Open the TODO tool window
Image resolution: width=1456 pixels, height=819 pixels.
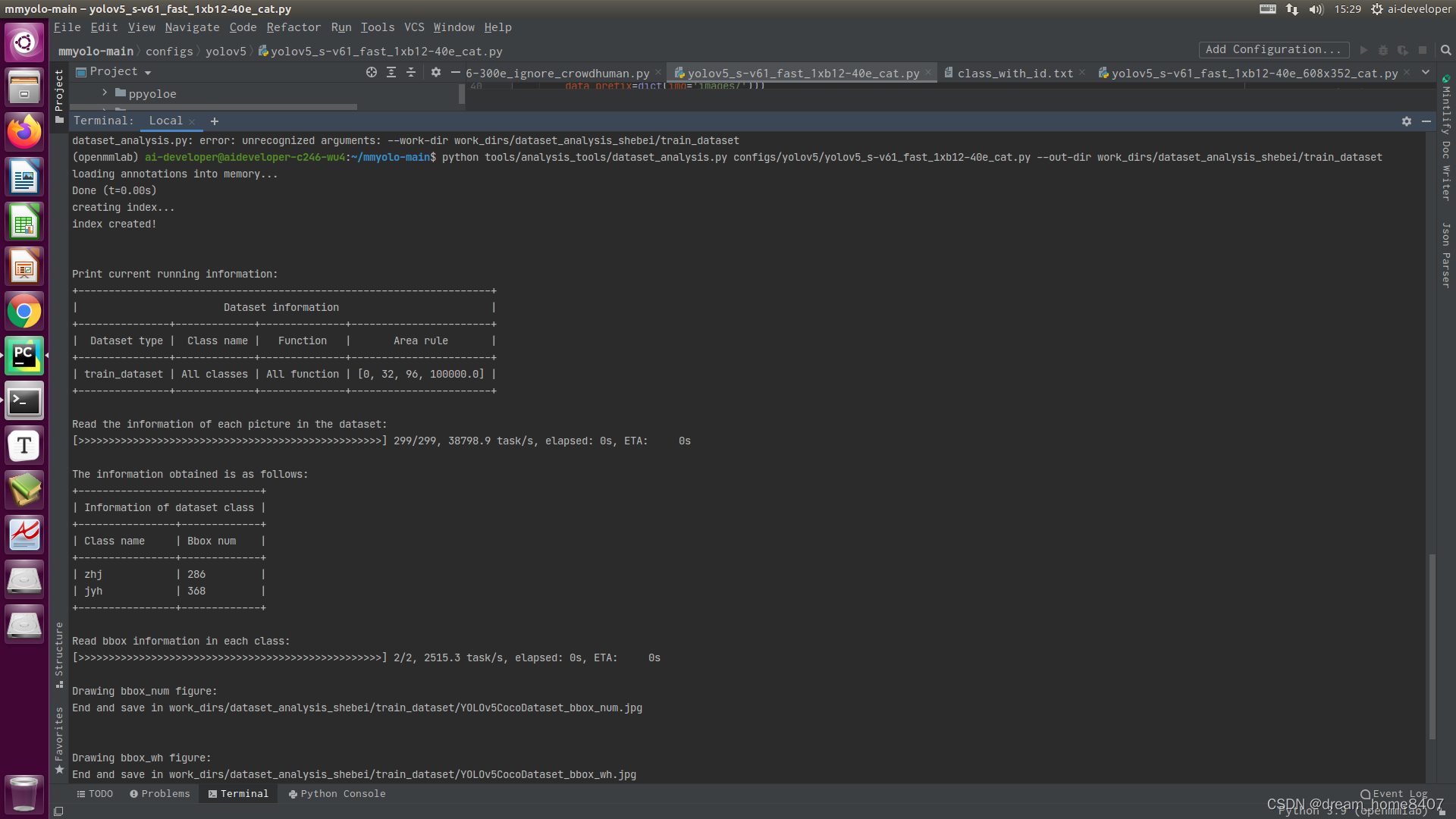95,793
